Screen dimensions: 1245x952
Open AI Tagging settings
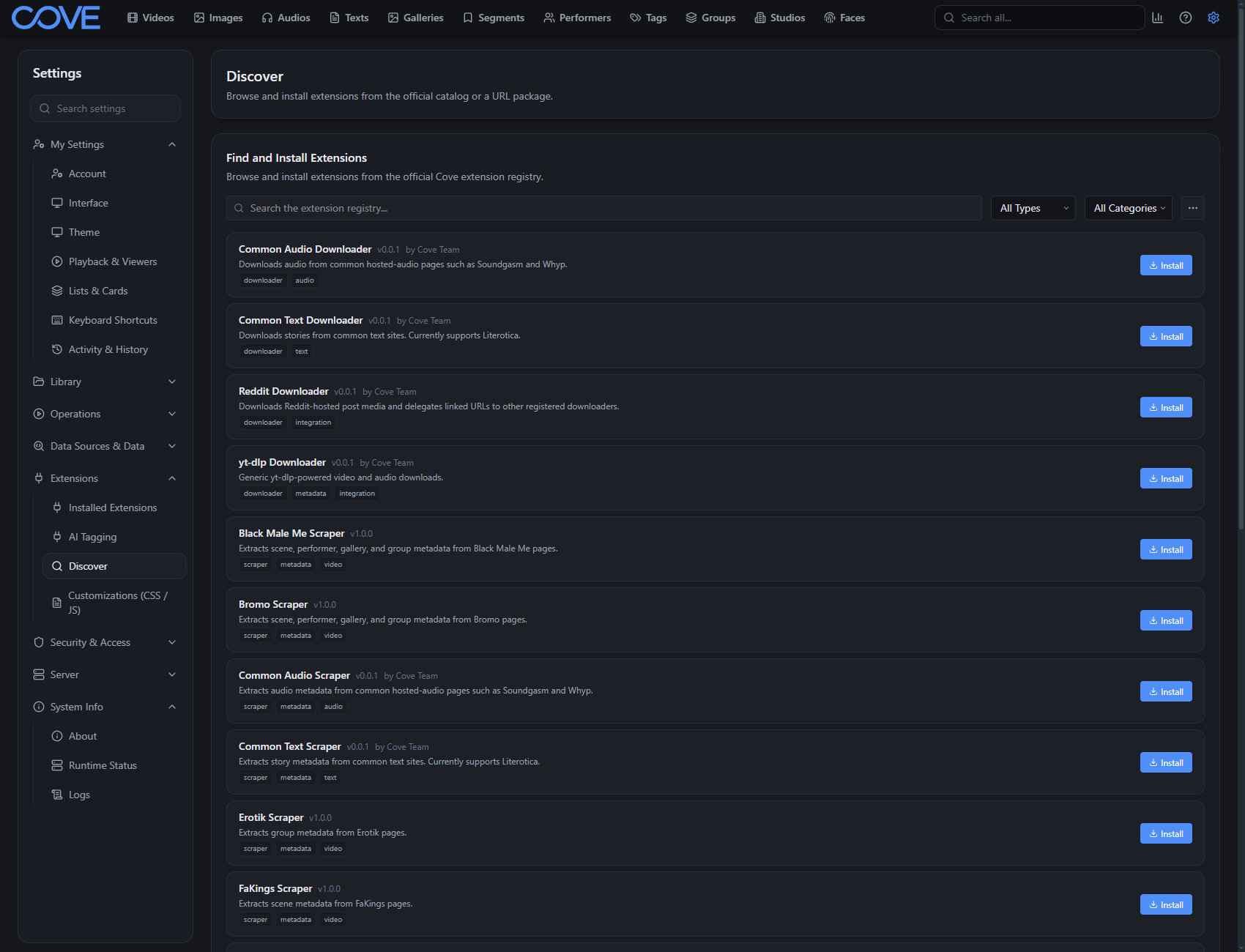coord(114,537)
